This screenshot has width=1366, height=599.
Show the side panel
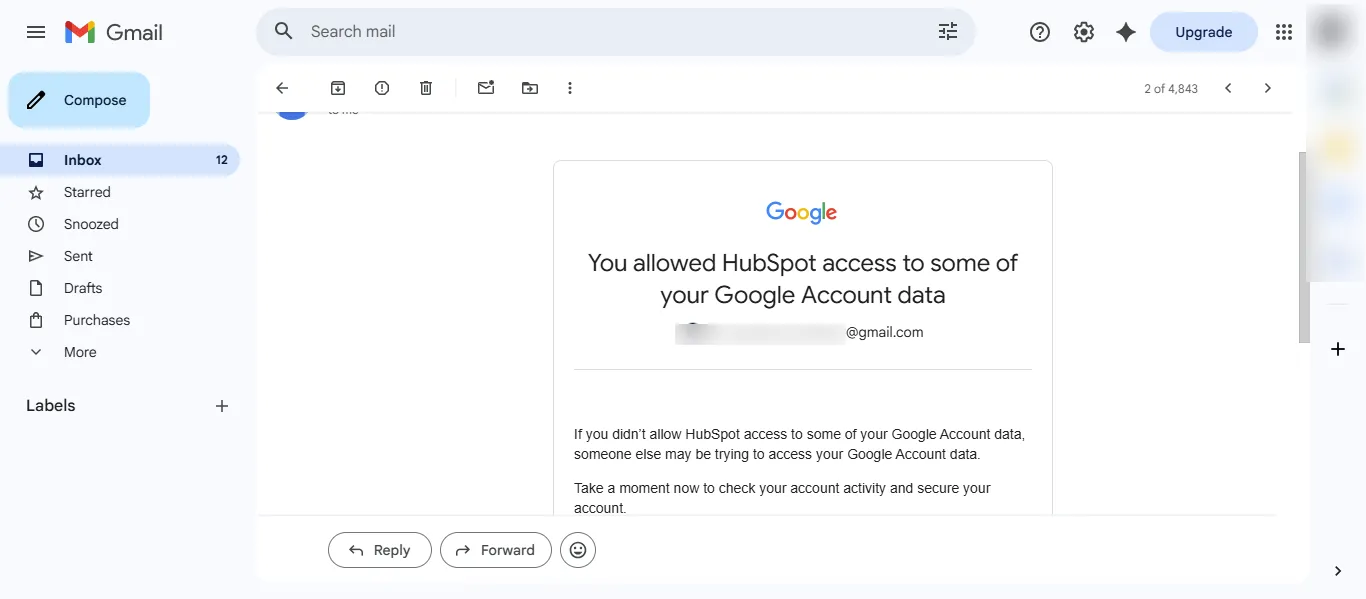[x=1337, y=571]
